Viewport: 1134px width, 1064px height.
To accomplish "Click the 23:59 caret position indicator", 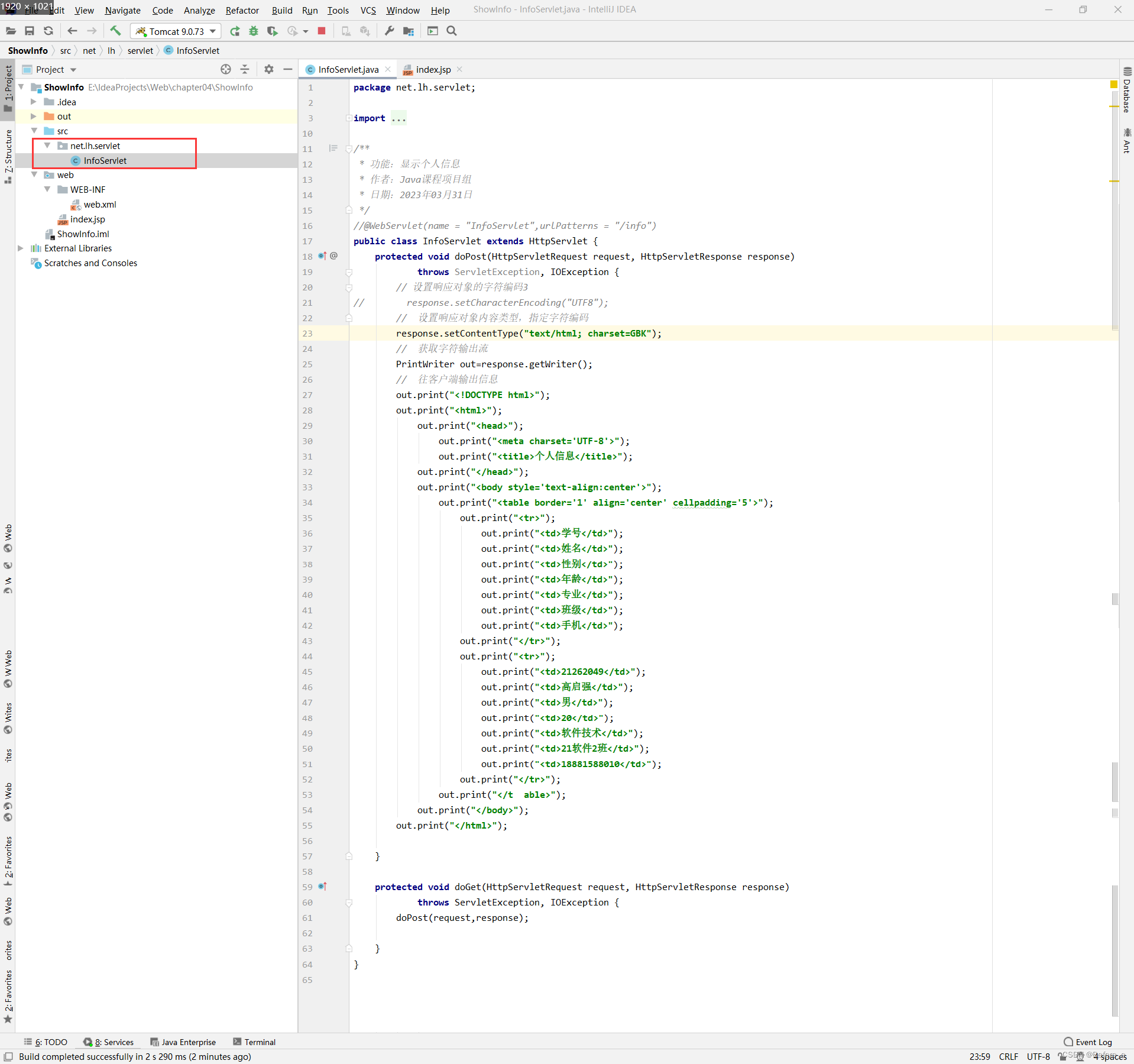I will [980, 1056].
